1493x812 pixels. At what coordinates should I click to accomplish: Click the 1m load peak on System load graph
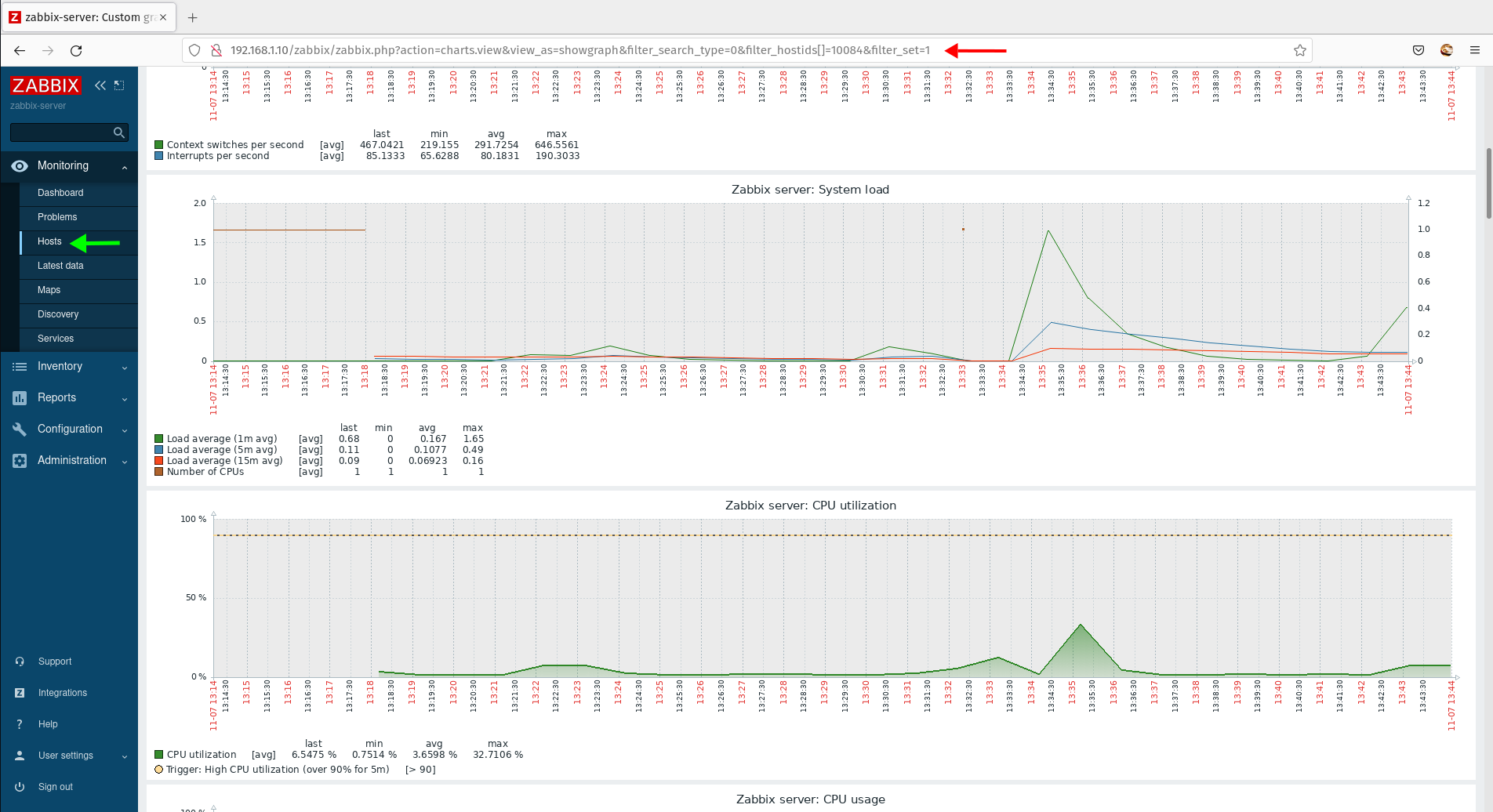point(1048,231)
